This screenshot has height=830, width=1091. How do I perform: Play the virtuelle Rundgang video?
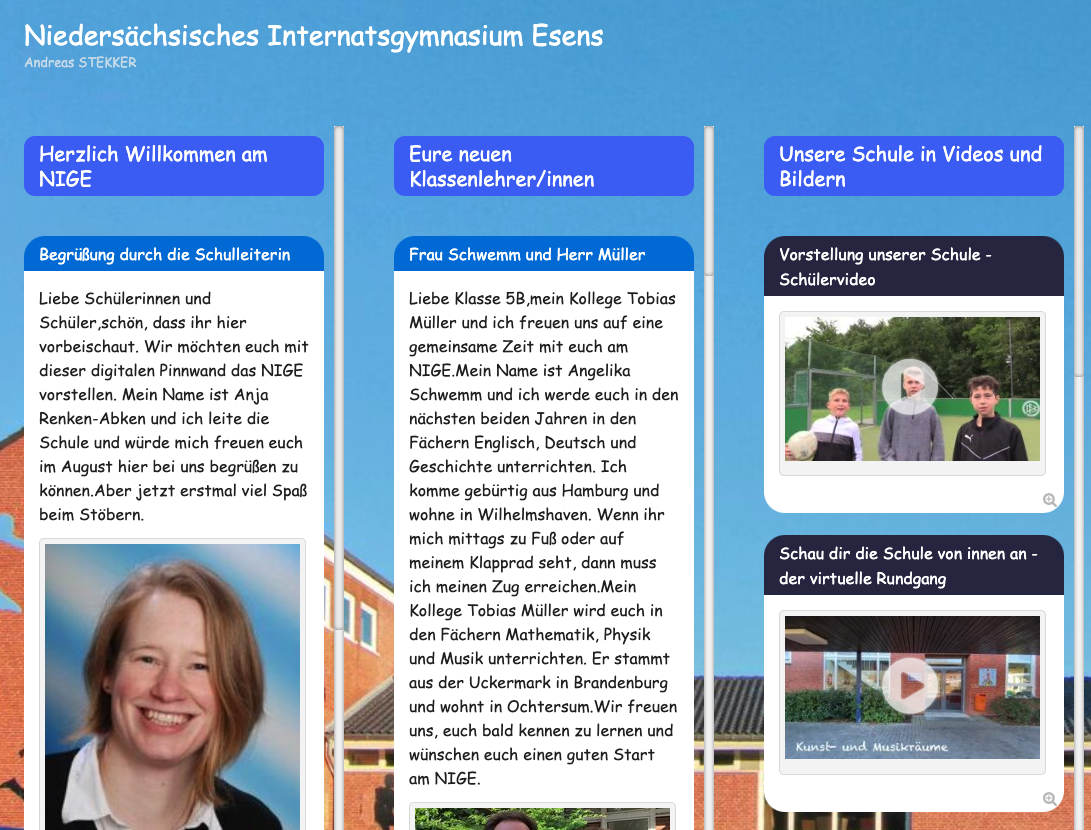click(x=909, y=686)
